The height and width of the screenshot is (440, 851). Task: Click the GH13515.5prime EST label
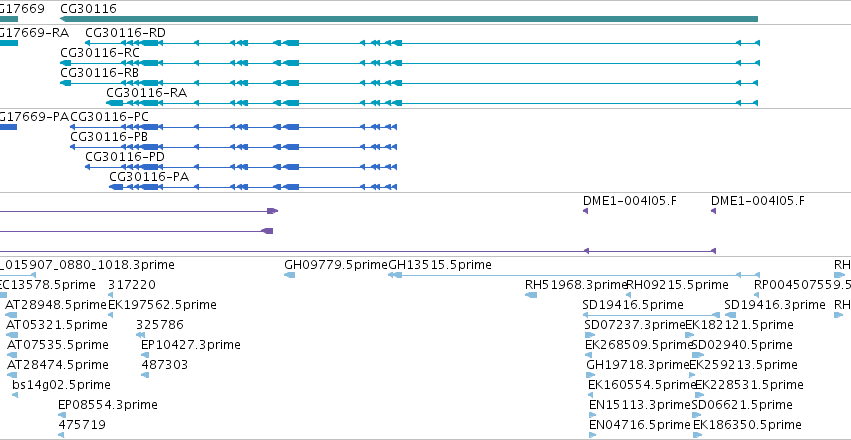[440, 265]
